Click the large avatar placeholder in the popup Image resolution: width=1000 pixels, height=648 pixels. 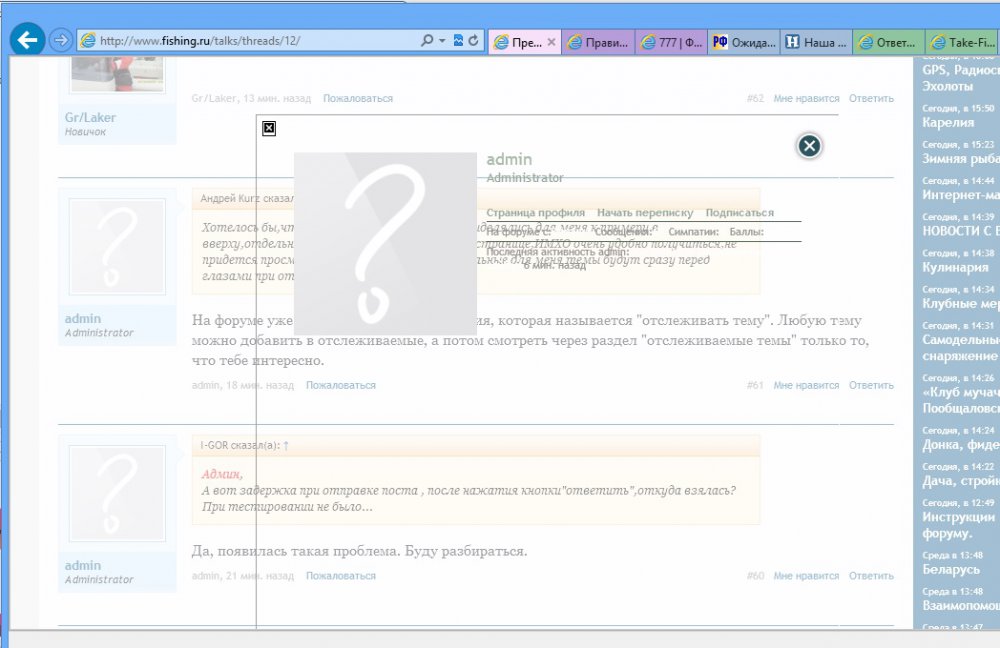pyautogui.click(x=384, y=243)
